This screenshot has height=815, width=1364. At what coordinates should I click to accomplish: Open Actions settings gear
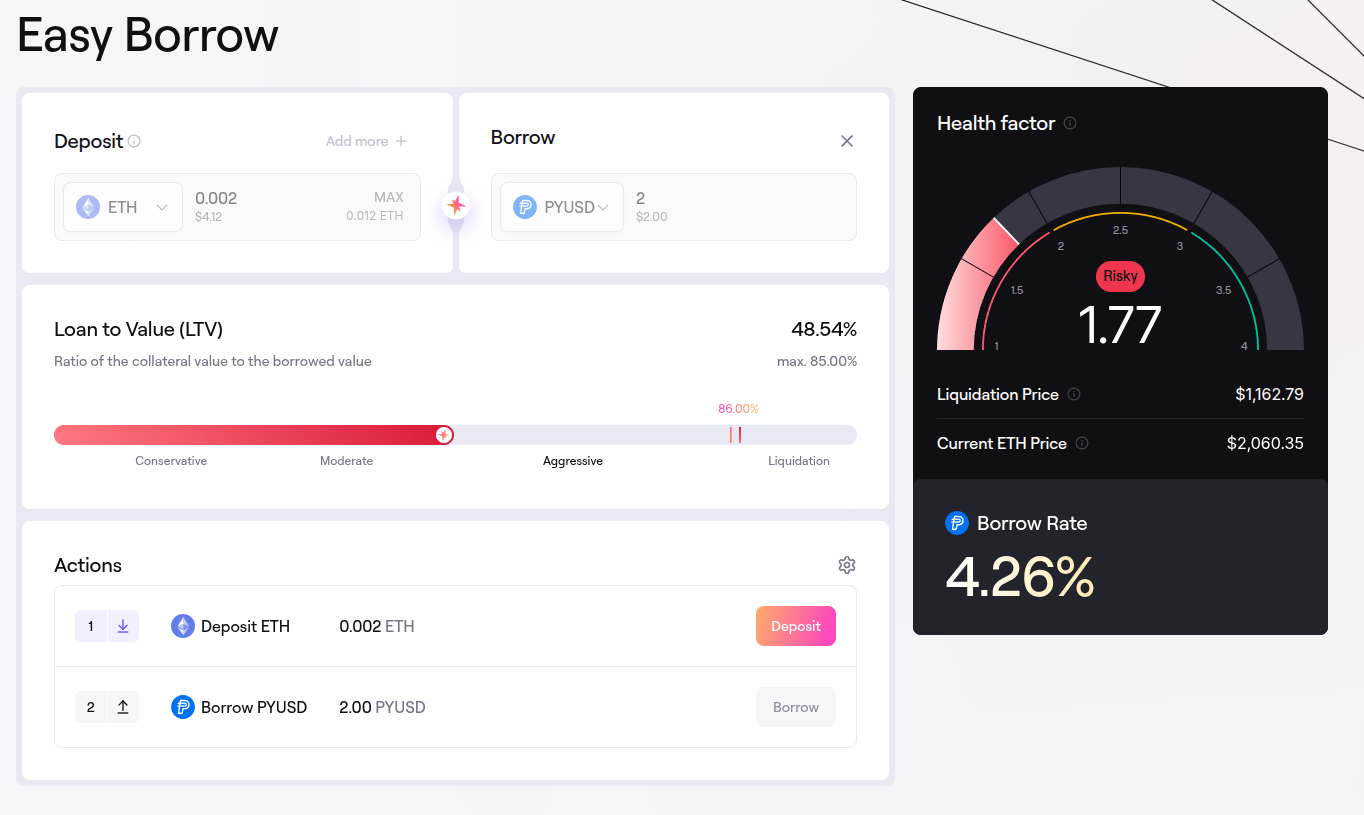pyautogui.click(x=847, y=565)
